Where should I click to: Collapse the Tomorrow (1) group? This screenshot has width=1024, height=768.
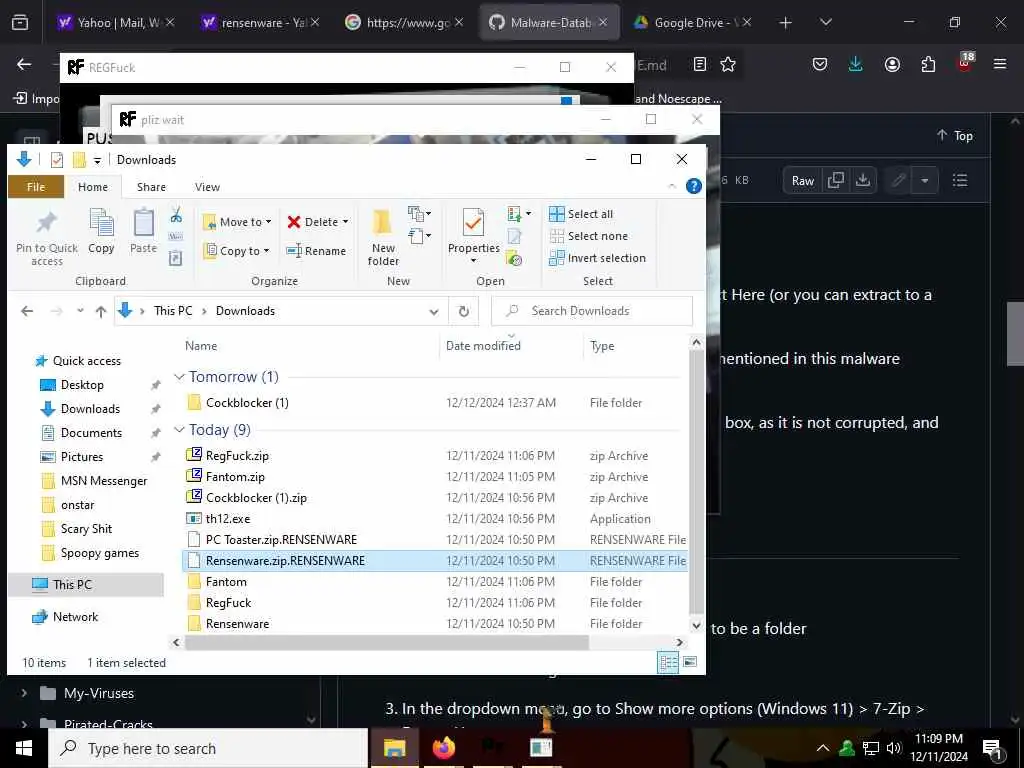pyautogui.click(x=179, y=377)
